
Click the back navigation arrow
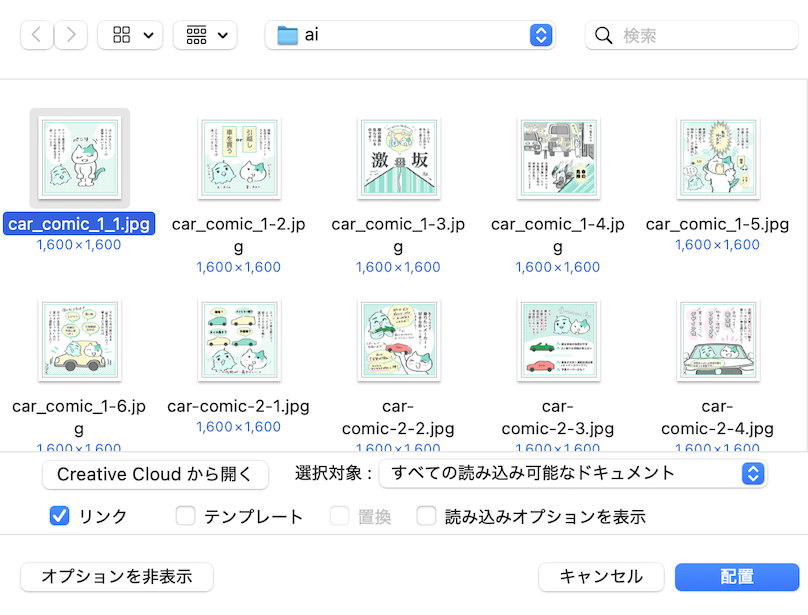coord(37,35)
